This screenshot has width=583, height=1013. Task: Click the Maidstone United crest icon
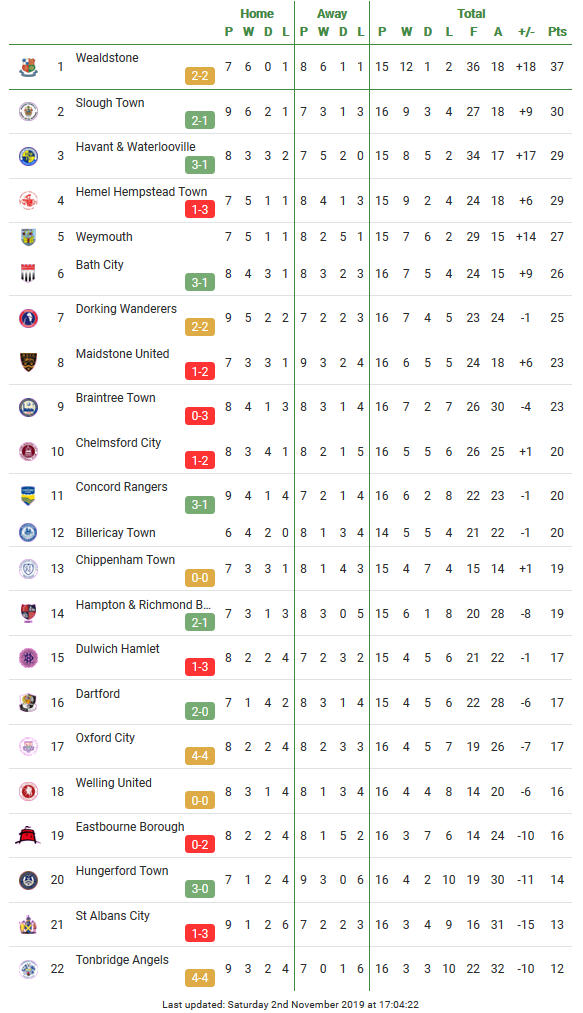28,362
